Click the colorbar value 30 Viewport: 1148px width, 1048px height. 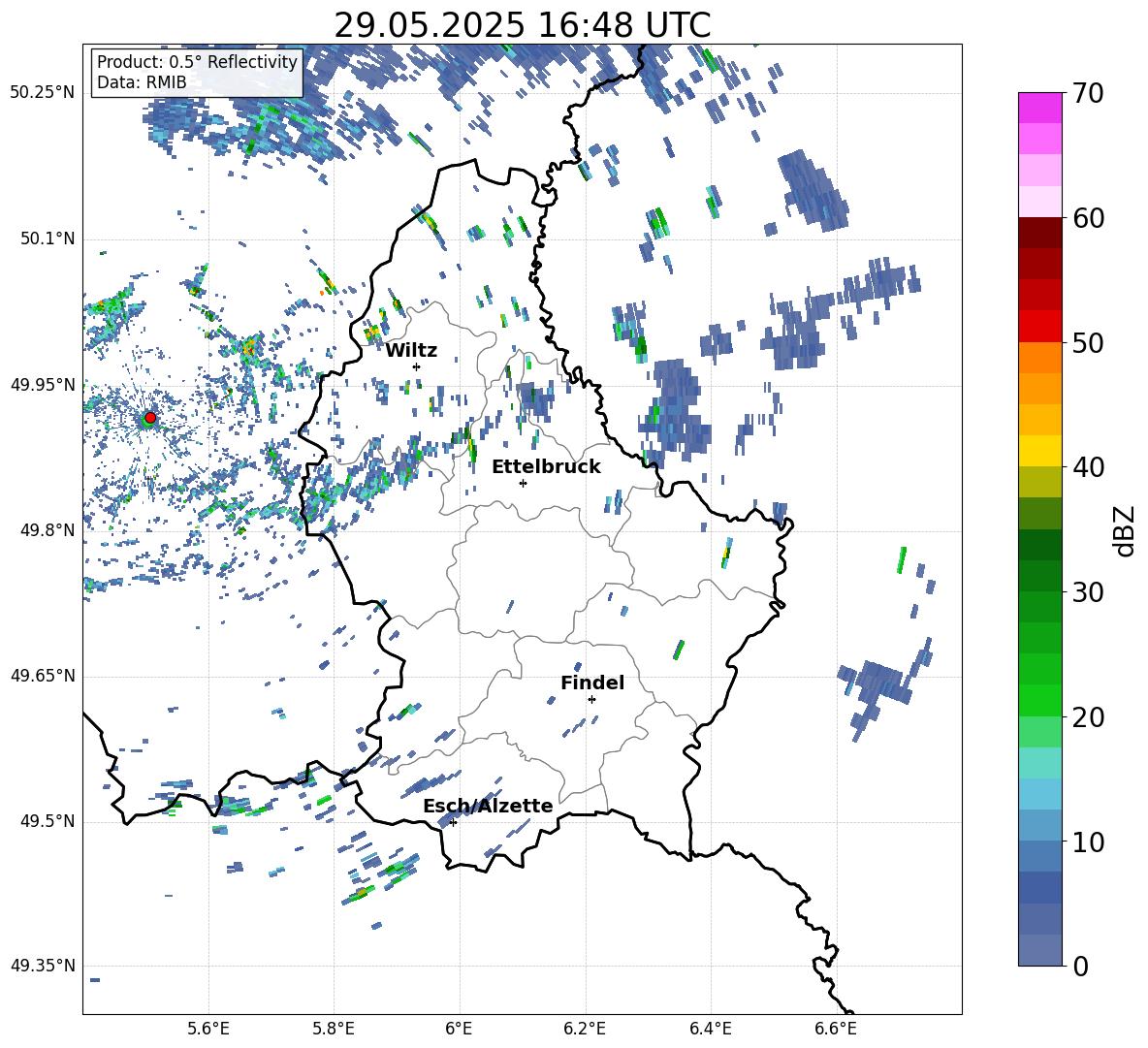(1088, 592)
